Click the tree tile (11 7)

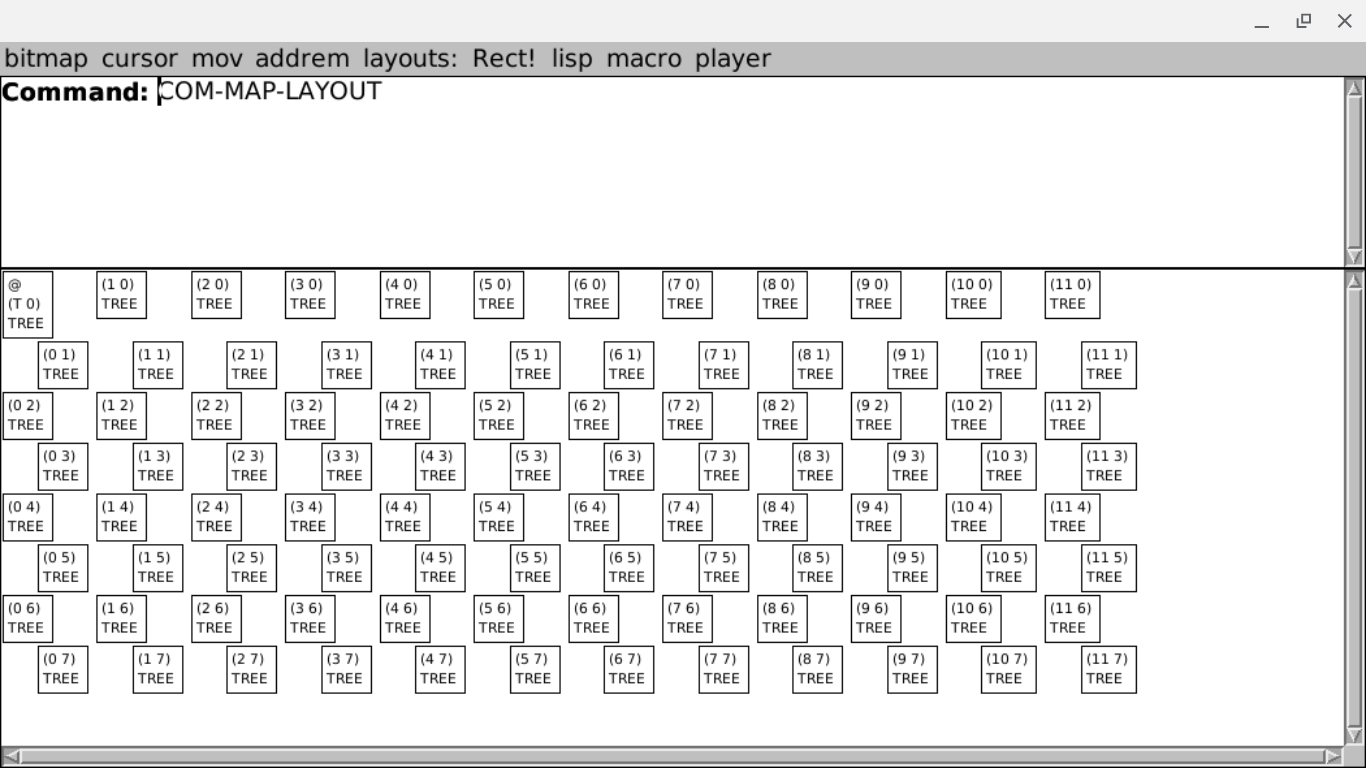pos(1108,669)
